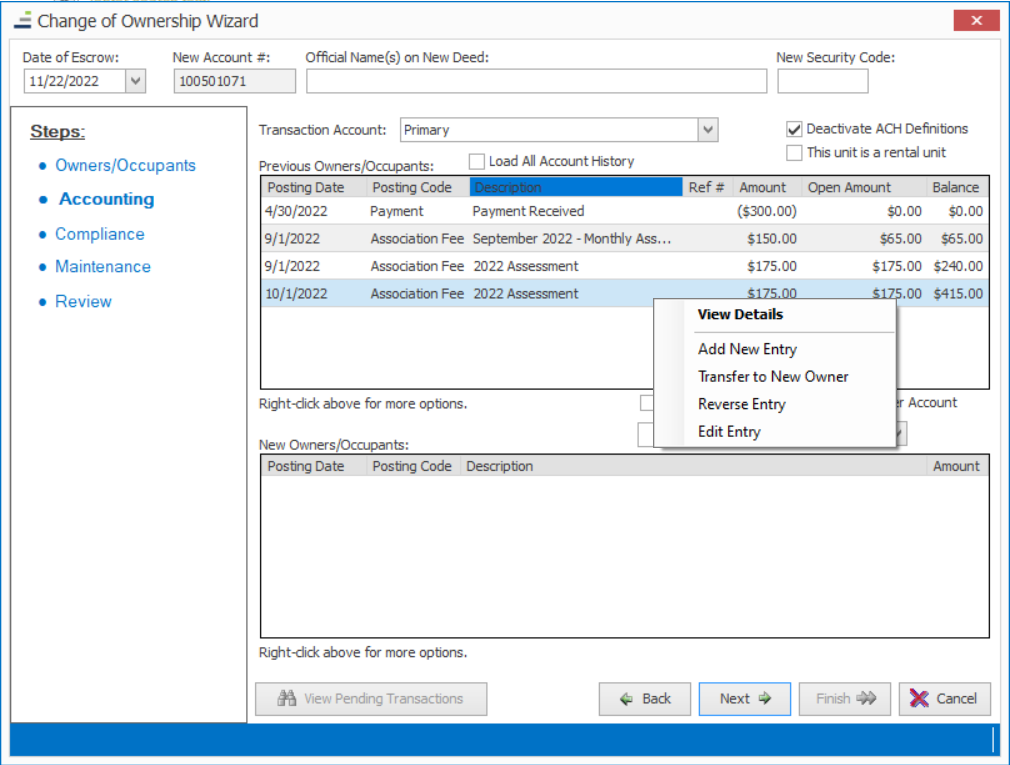Enable Load All Account History checkbox
1010x765 pixels.
[477, 161]
